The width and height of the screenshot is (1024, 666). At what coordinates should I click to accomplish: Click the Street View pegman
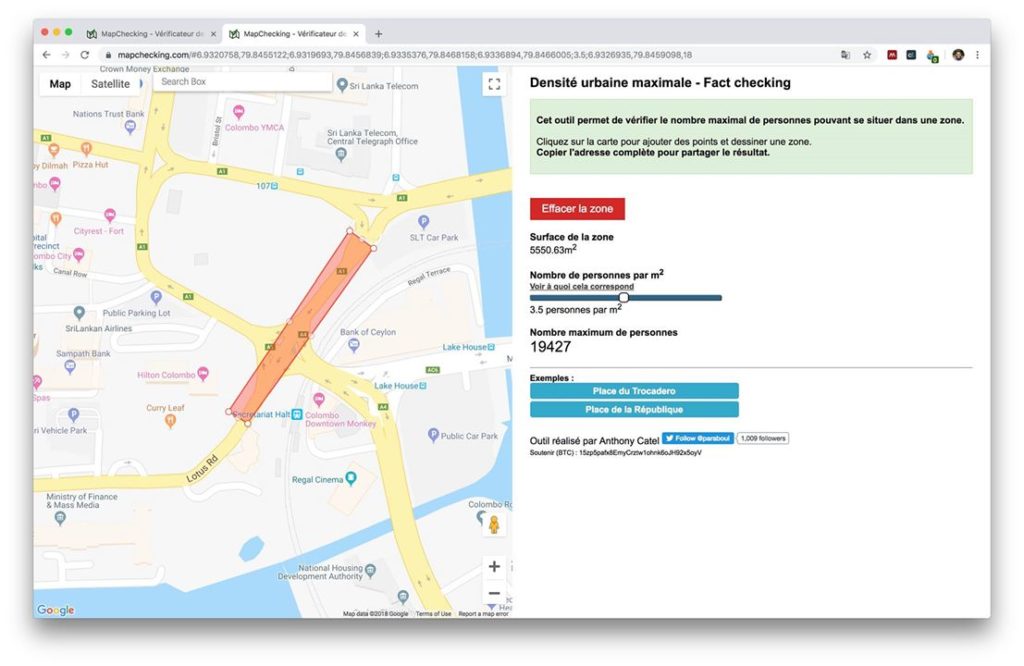494,524
